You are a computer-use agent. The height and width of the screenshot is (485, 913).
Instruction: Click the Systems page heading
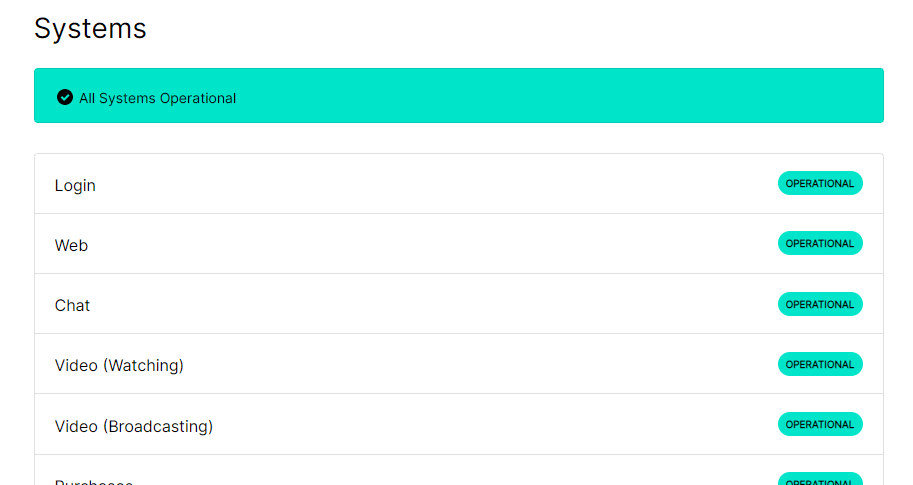[x=90, y=29]
